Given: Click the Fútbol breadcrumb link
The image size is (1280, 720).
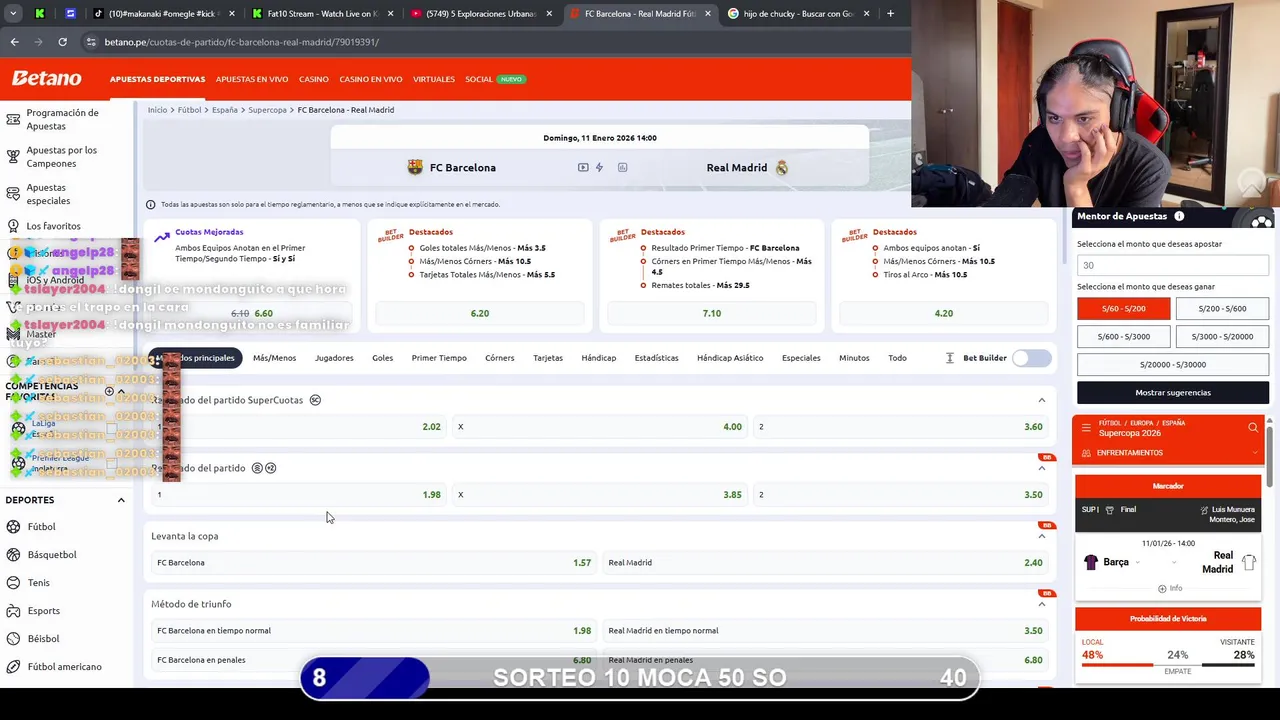Looking at the screenshot, I should [x=190, y=110].
